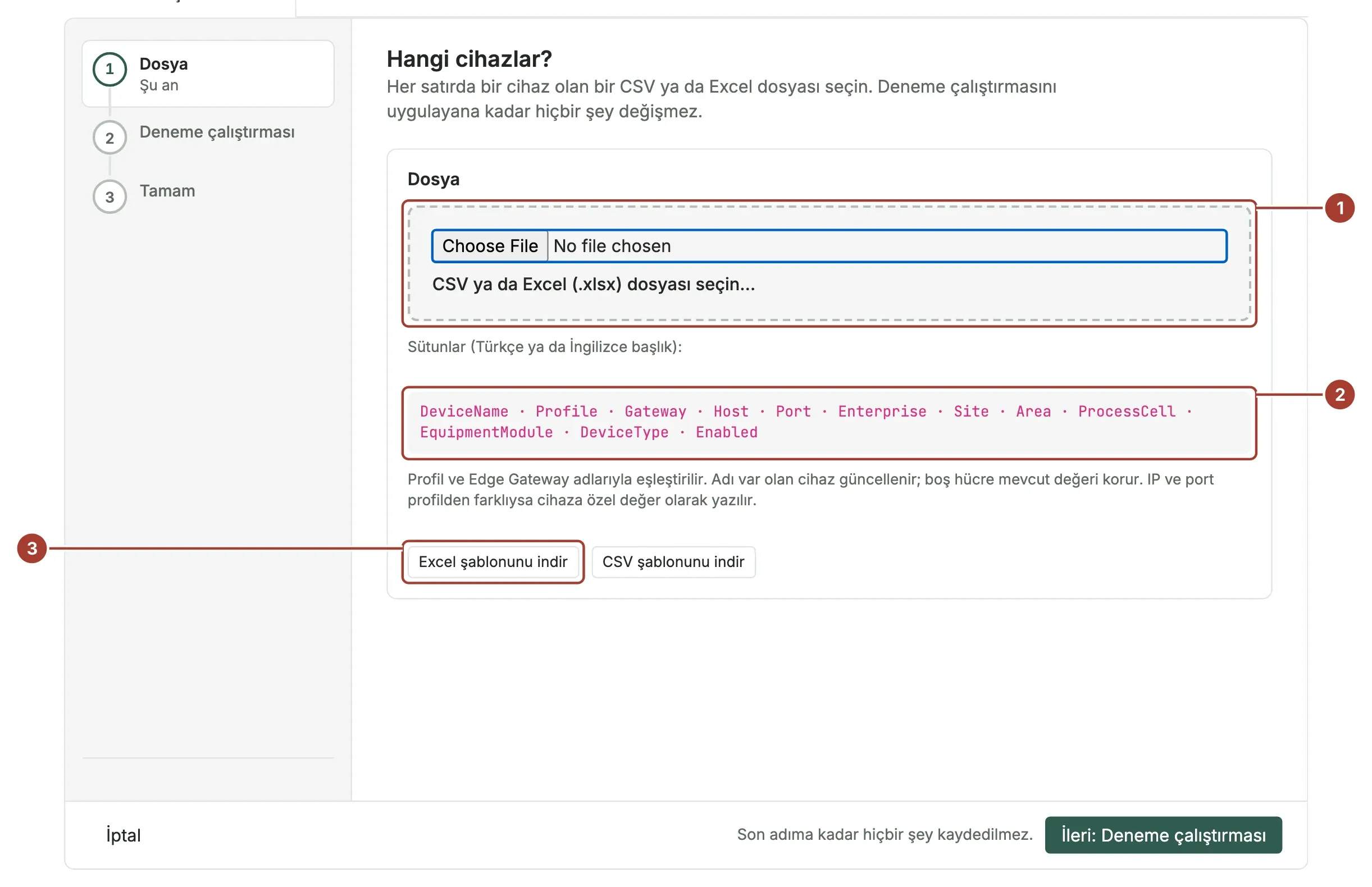
Task: Click the step 2 number circle
Action: [x=110, y=138]
